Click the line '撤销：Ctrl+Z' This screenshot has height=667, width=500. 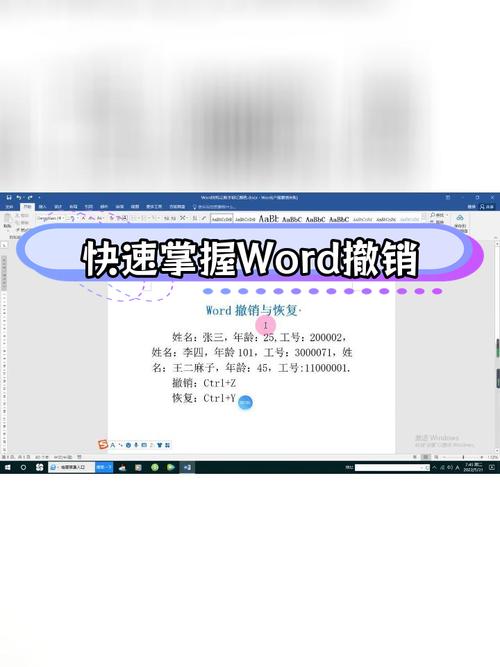pyautogui.click(x=204, y=383)
